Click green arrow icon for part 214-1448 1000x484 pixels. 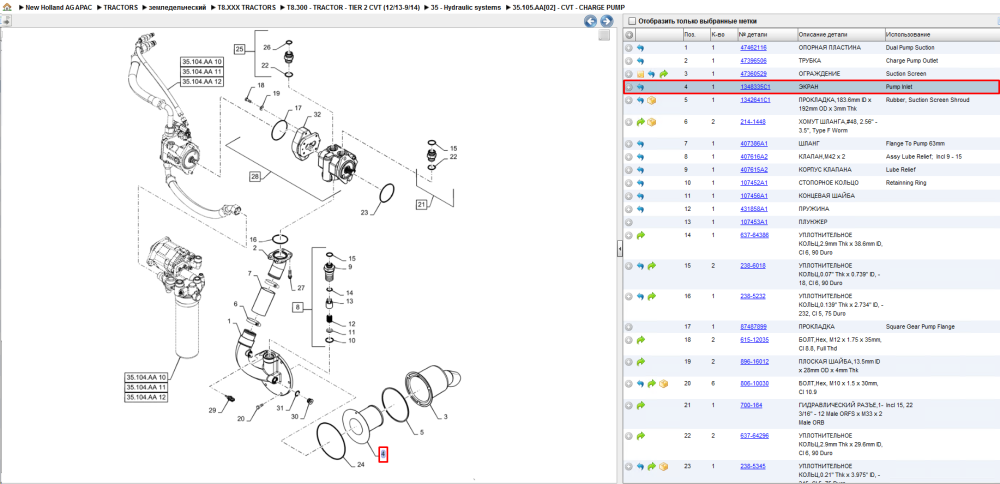coord(640,121)
